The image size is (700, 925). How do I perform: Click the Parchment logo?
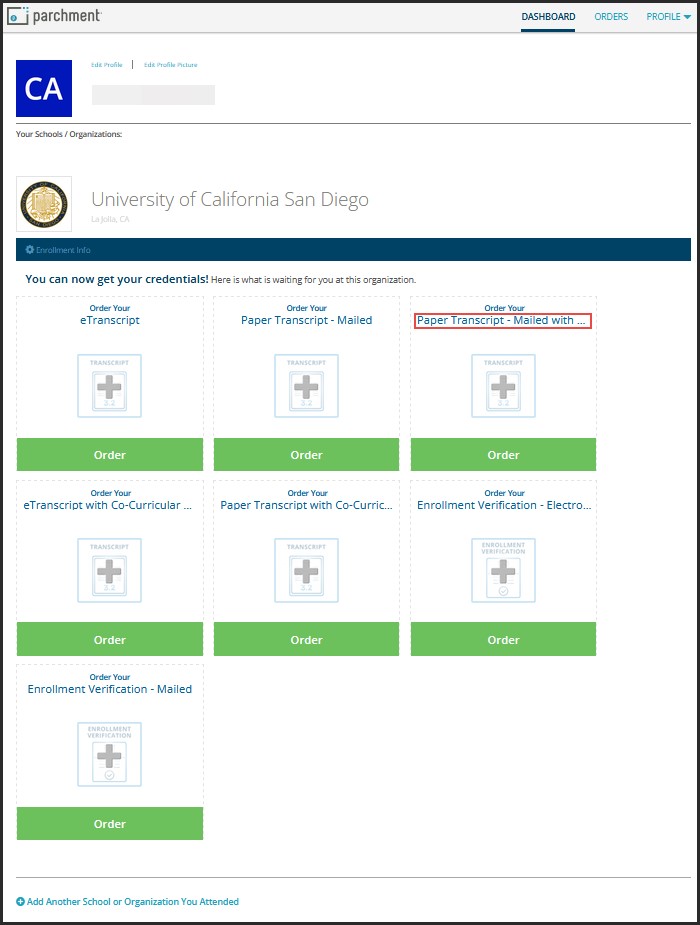click(x=54, y=16)
